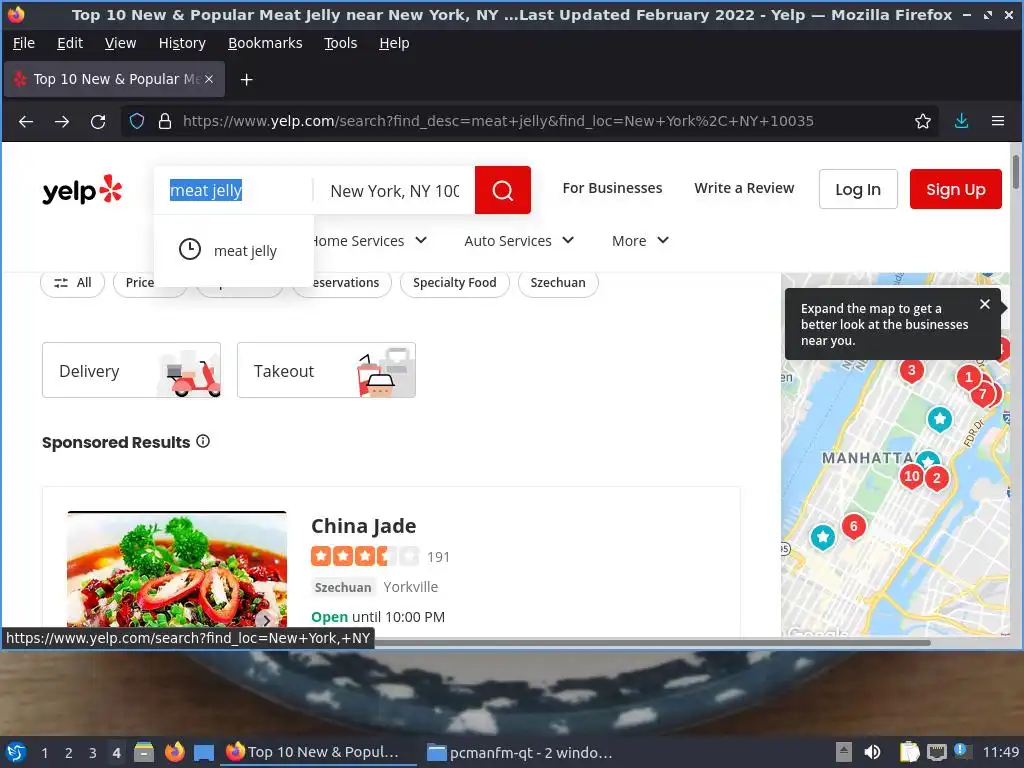Close the Yelp browser tab

pos(209,79)
